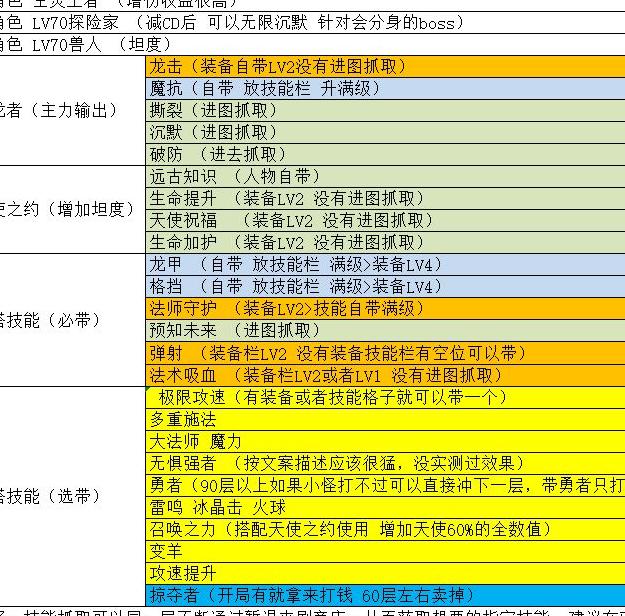Click the yellow 极限攻速 cell

385,397
